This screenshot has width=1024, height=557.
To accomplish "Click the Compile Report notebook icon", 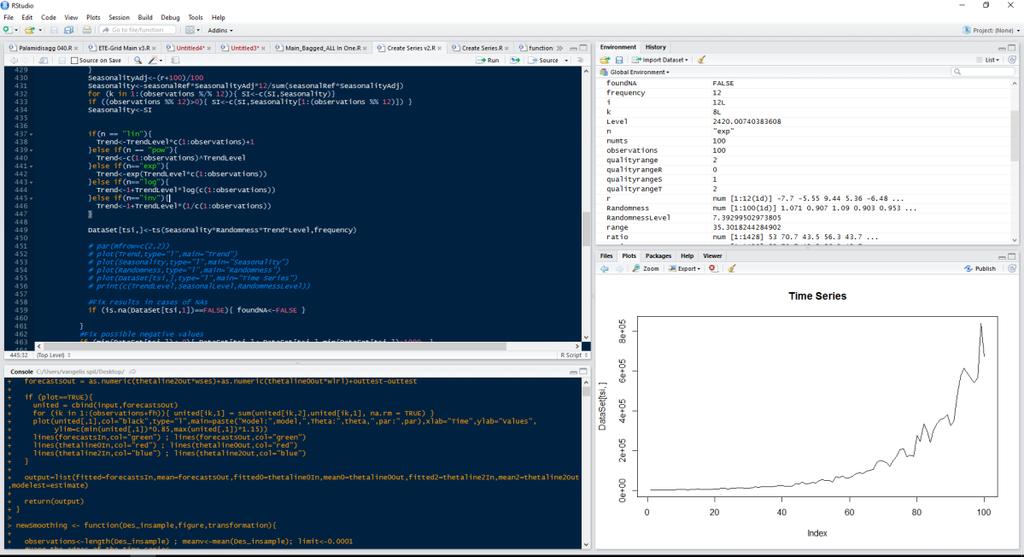I will click(175, 60).
